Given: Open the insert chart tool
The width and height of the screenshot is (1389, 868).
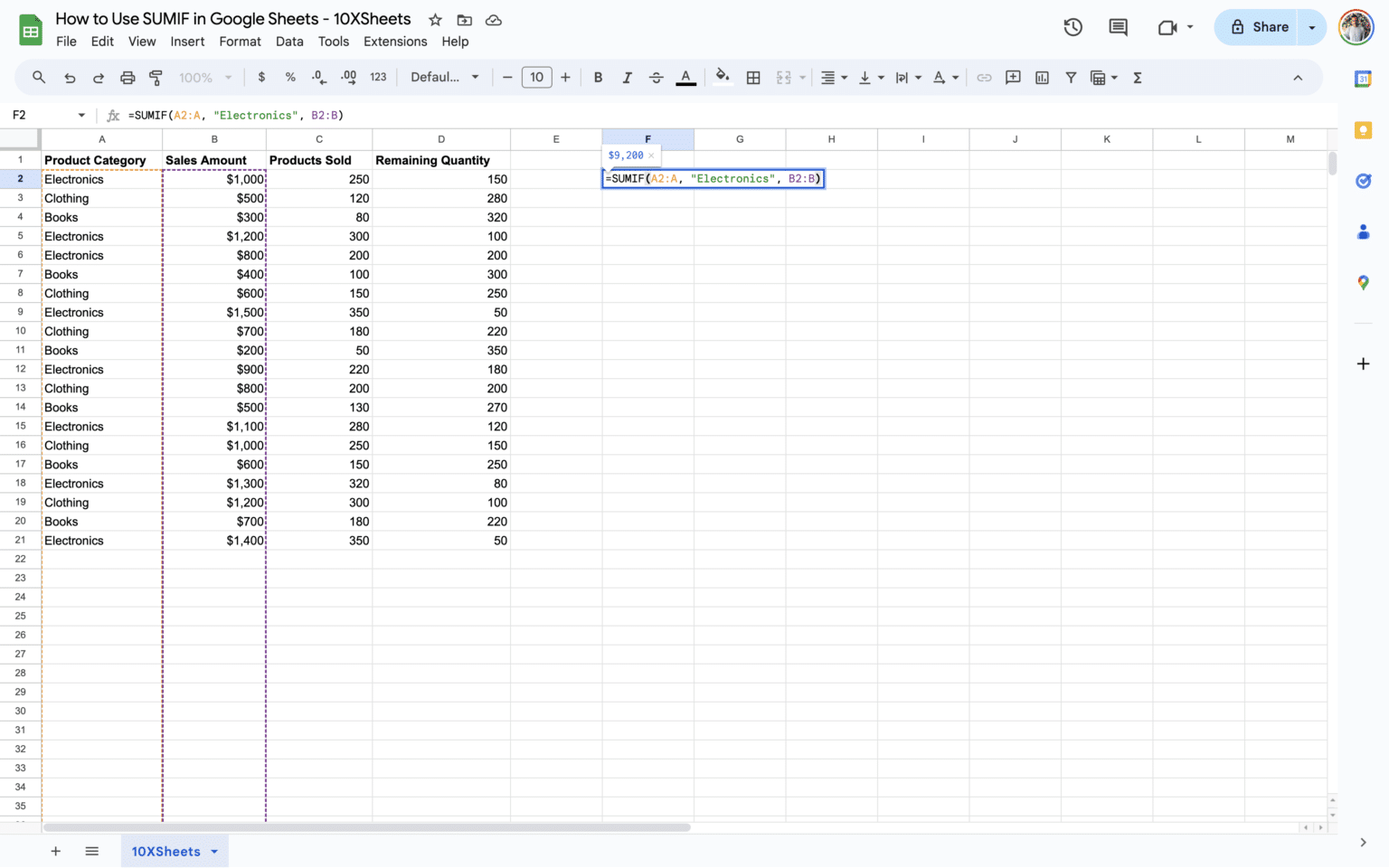Looking at the screenshot, I should tap(1042, 77).
